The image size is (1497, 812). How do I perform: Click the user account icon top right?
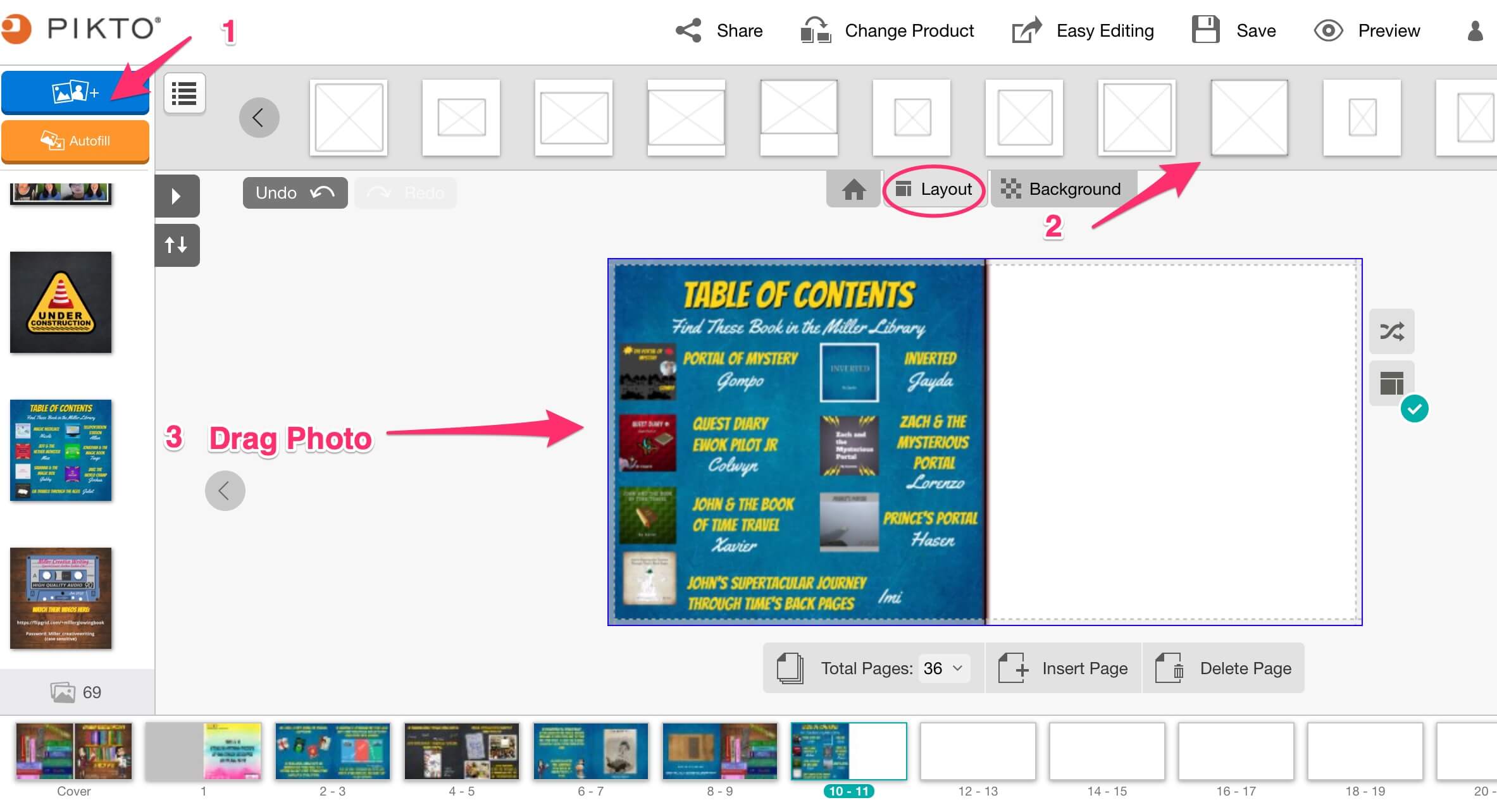coord(1474,30)
